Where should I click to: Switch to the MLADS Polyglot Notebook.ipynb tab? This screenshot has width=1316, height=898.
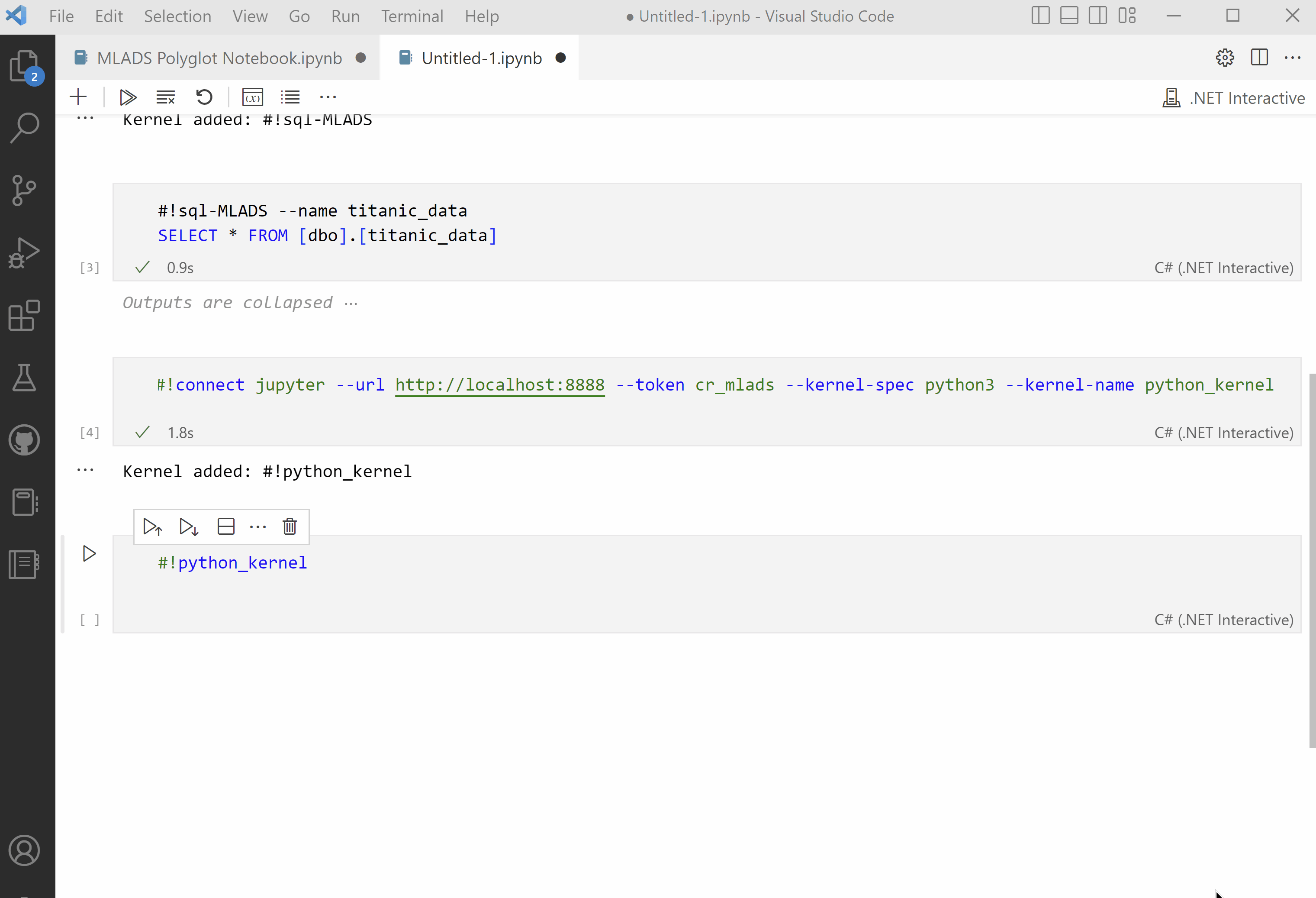219,57
